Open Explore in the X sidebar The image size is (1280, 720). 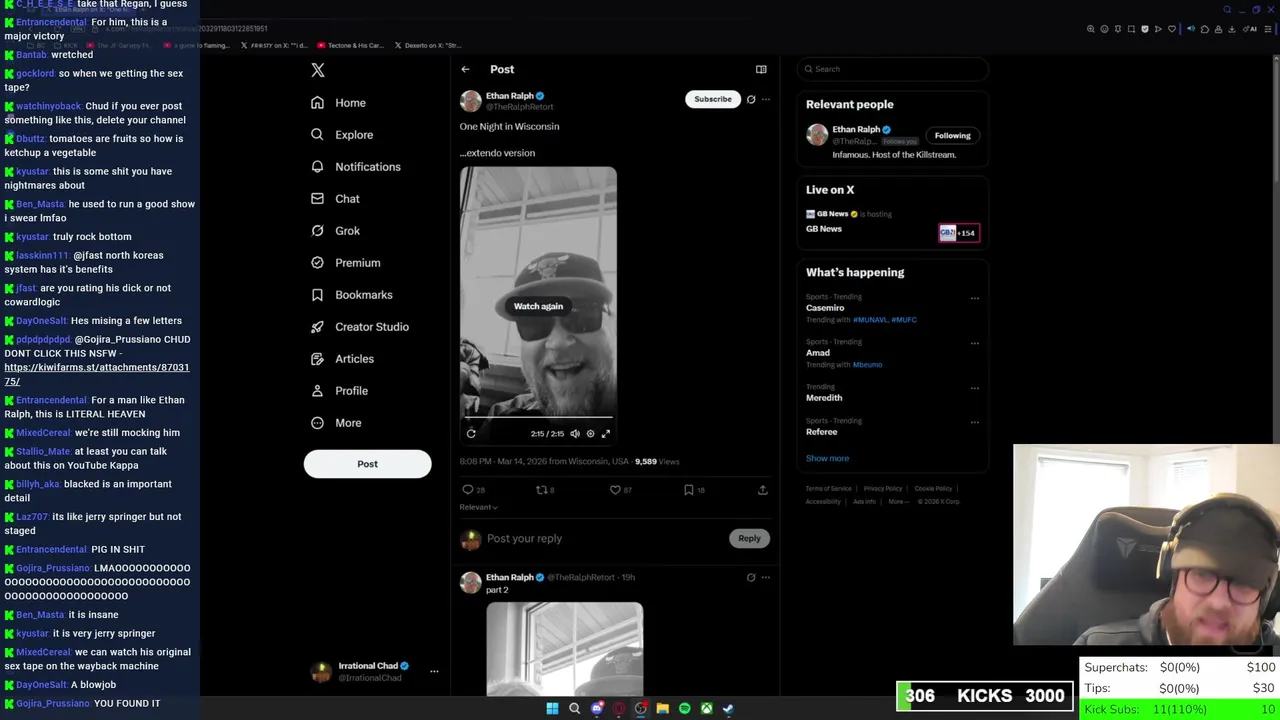[341, 135]
